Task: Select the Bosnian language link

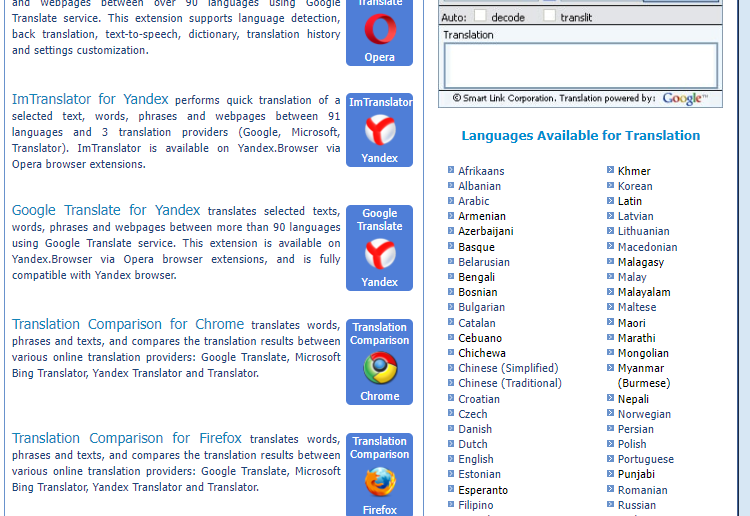Action: [x=477, y=292]
